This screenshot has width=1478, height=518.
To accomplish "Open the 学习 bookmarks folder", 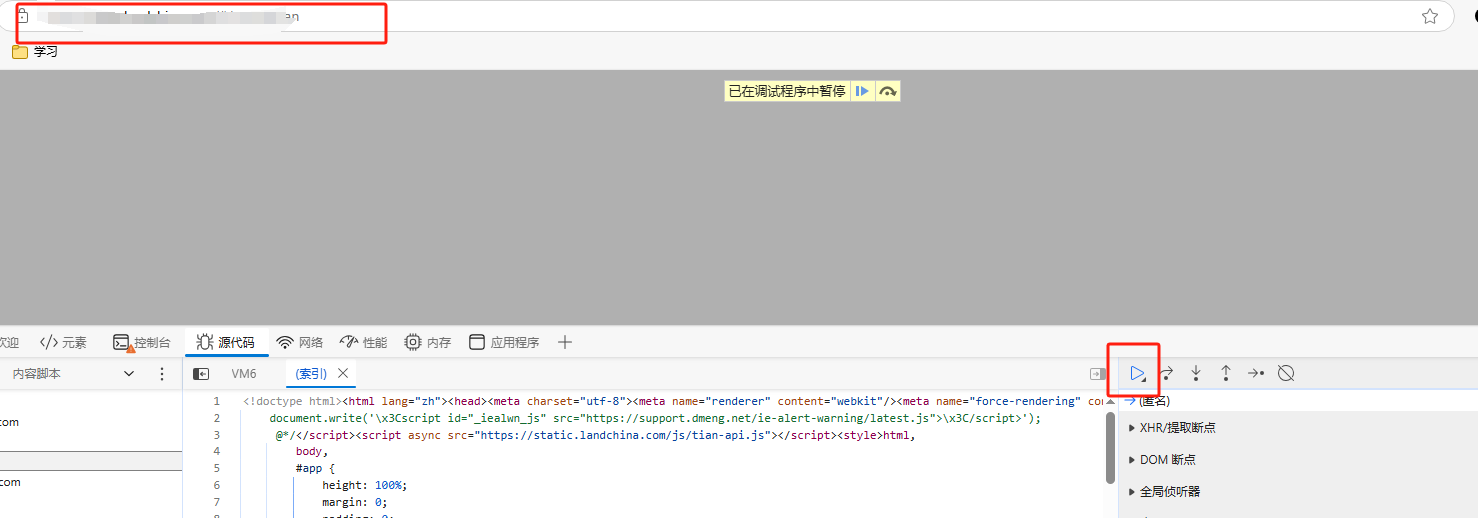I will coord(35,51).
